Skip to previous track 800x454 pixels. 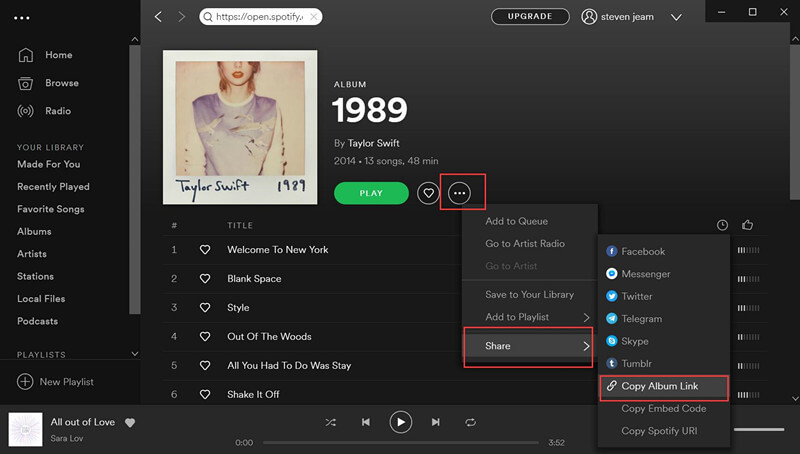pyautogui.click(x=366, y=422)
